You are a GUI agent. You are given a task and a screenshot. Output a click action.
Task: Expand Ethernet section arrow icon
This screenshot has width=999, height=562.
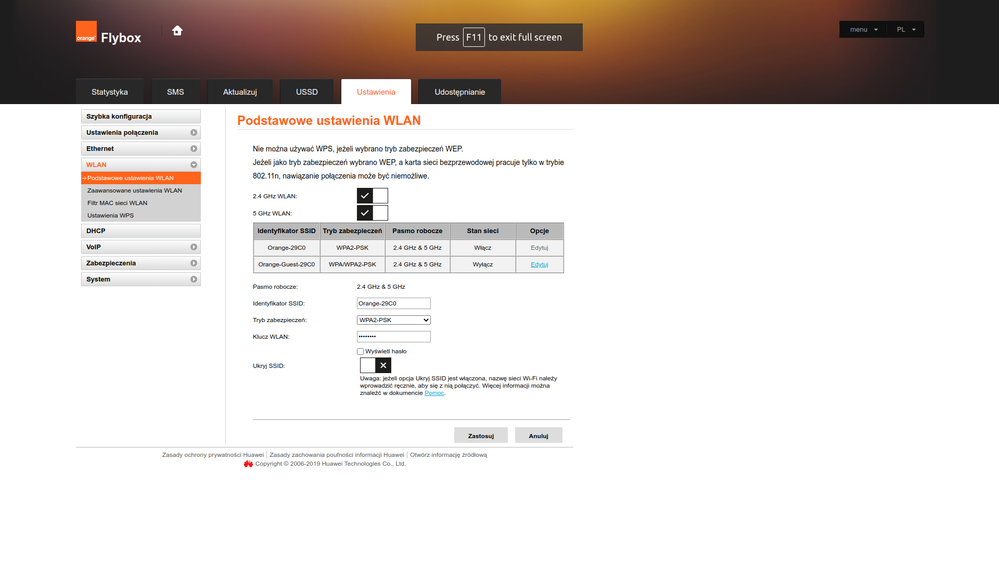pyautogui.click(x=194, y=148)
